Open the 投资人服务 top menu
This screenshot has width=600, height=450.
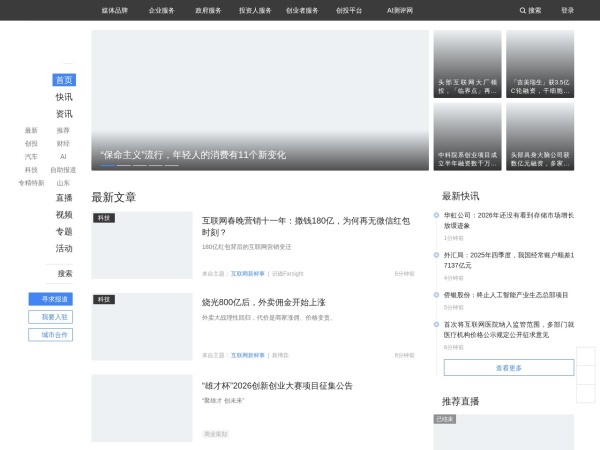point(255,10)
